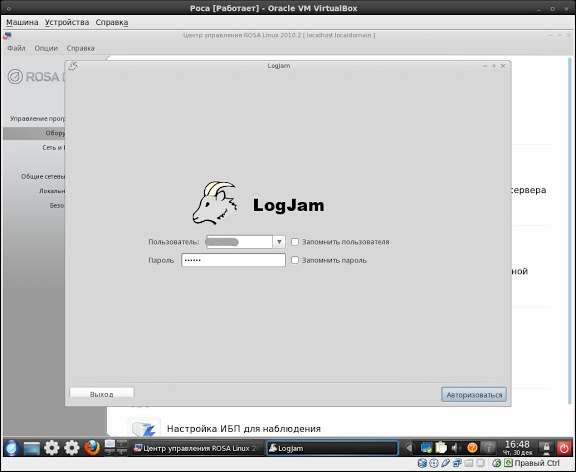The width and height of the screenshot is (576, 472).
Task: Open the VirtualBox 'Машина' menu
Action: pos(22,22)
